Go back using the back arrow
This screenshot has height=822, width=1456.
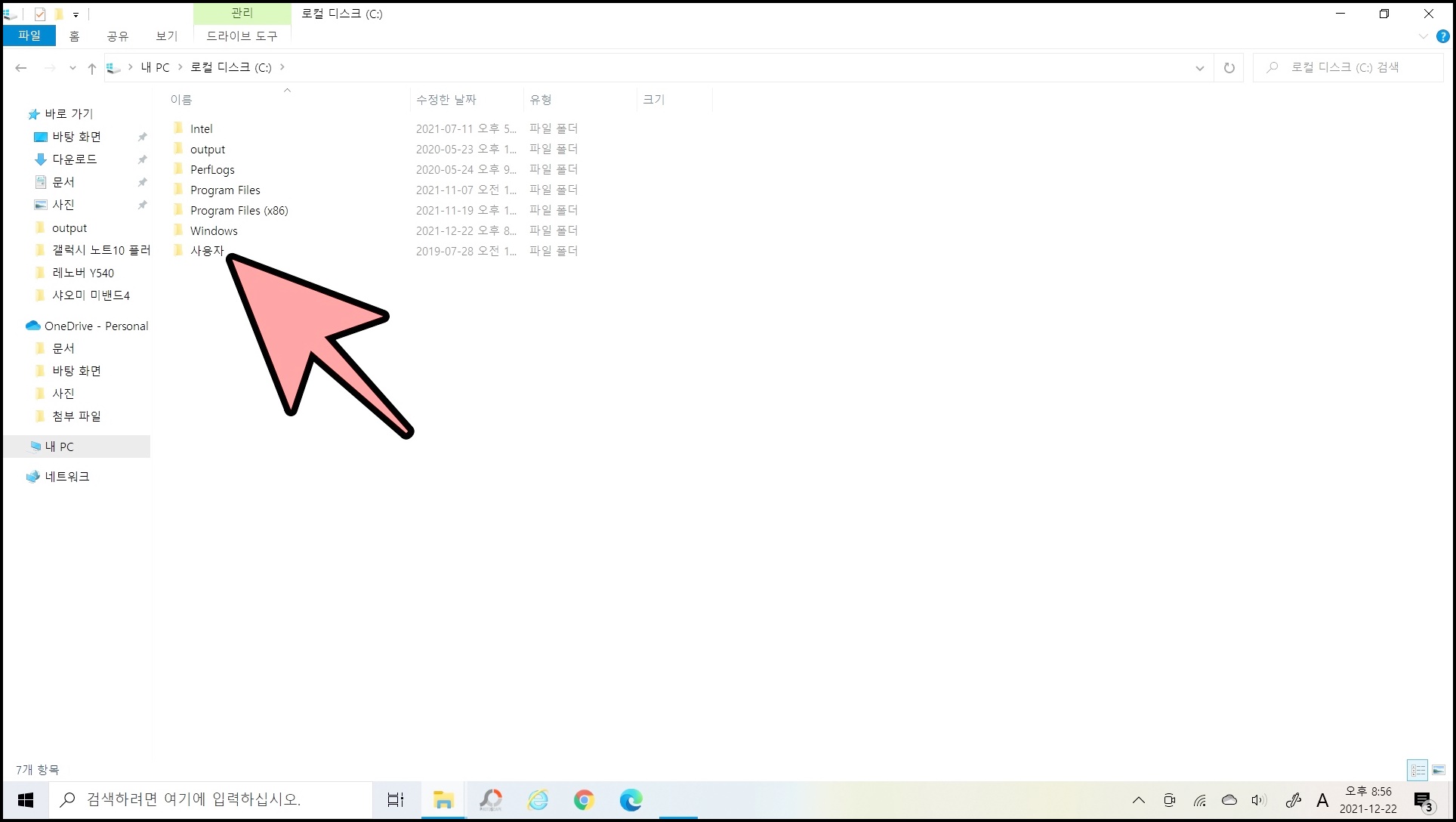pos(21,68)
